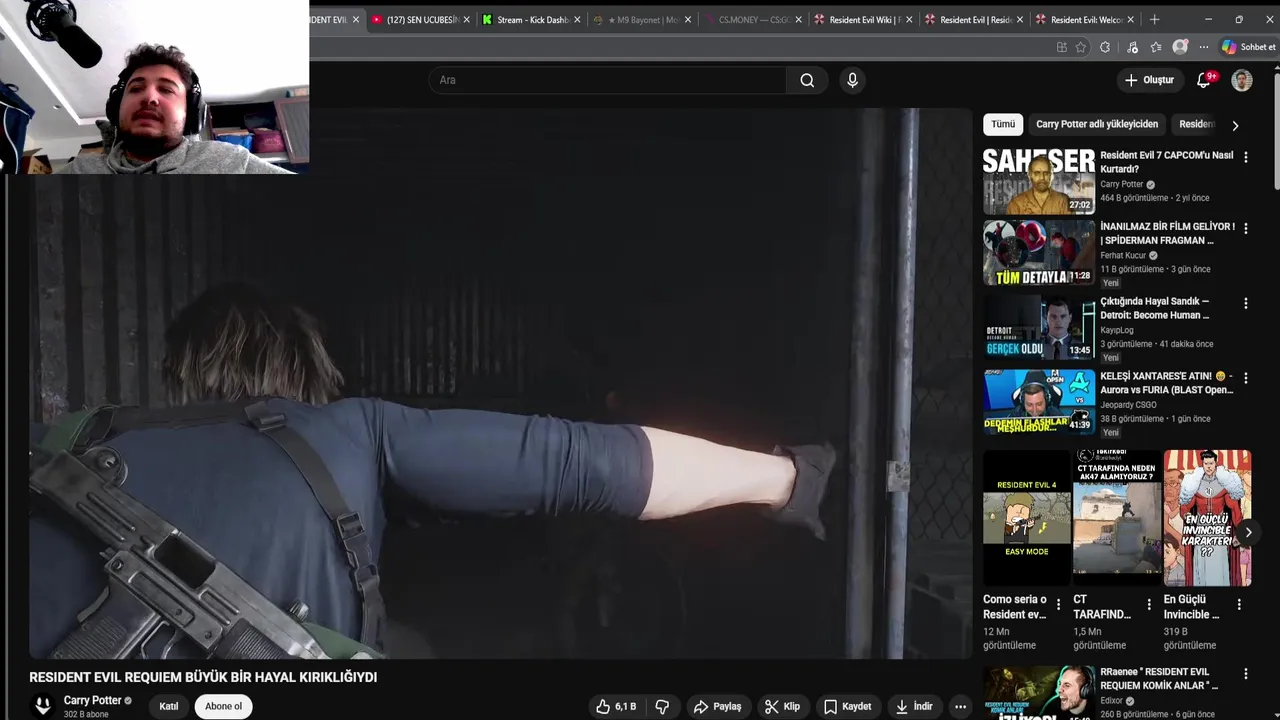Dislike the video with thumbs-down icon
Viewport: 1280px width, 720px height.
tap(662, 706)
